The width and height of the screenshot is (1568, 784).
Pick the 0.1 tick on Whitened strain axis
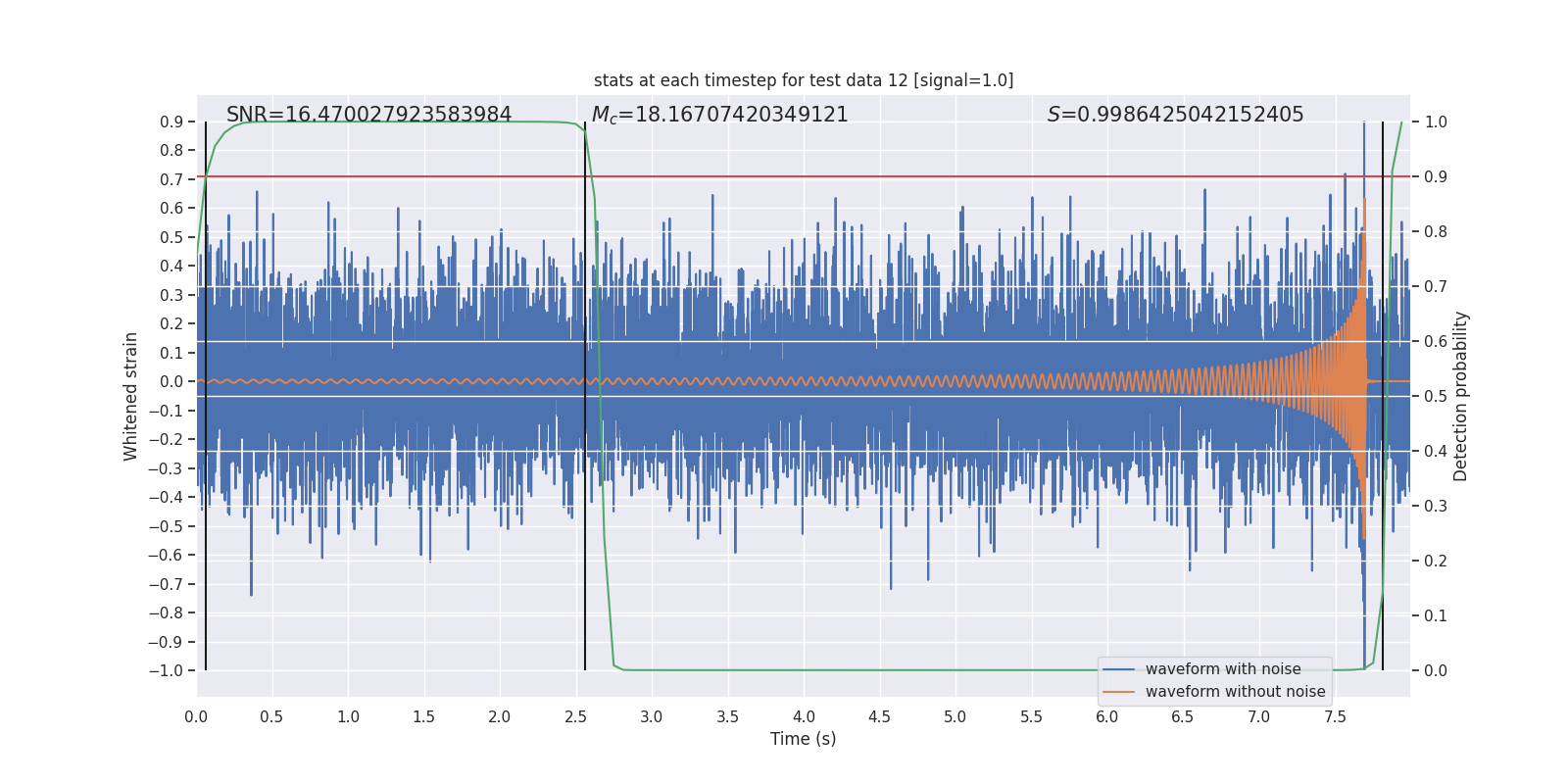pyautogui.click(x=171, y=353)
